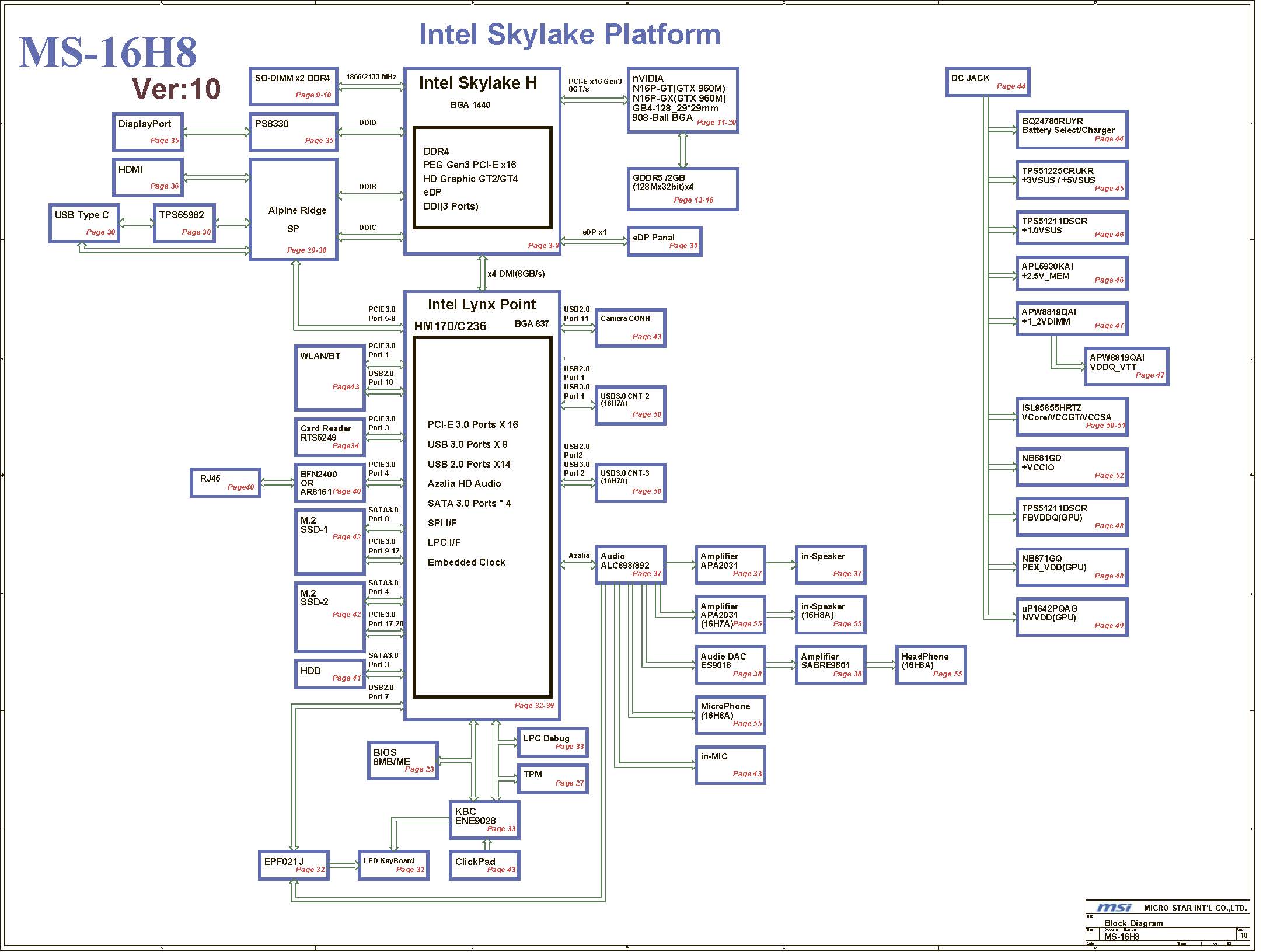The image size is (1263, 952).
Task: Select the "in-Speaker" Page 37 block
Action: coord(831,565)
